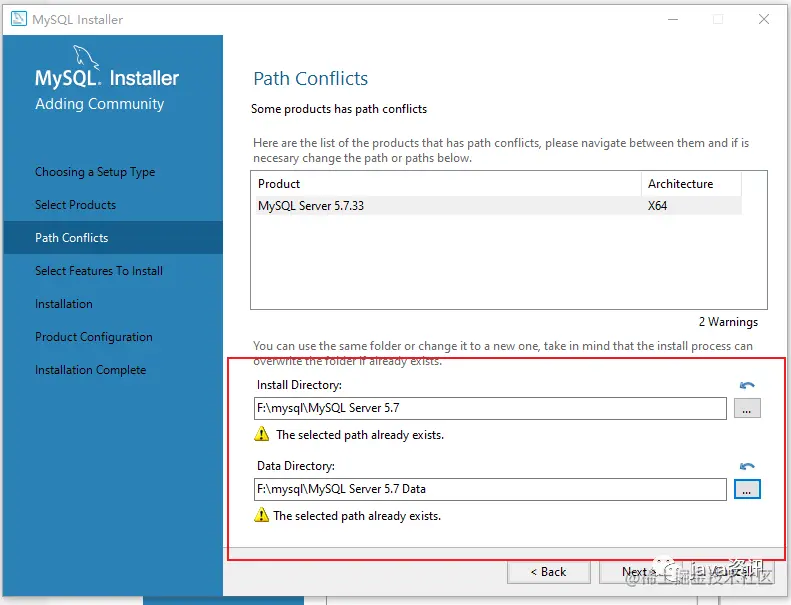Open the Installation Complete step
The height and width of the screenshot is (605, 791).
(x=90, y=370)
